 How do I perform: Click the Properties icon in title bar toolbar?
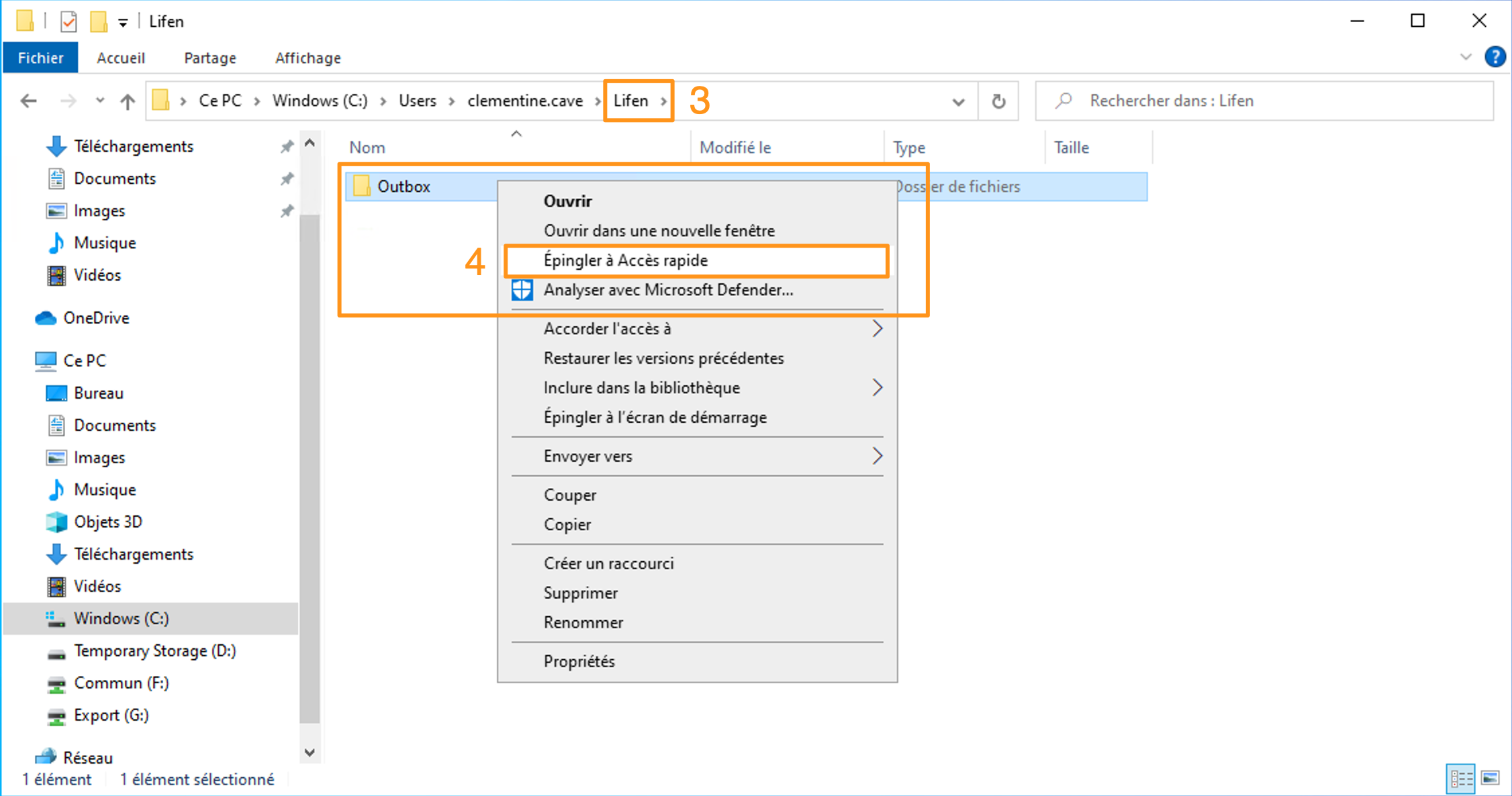pos(68,21)
